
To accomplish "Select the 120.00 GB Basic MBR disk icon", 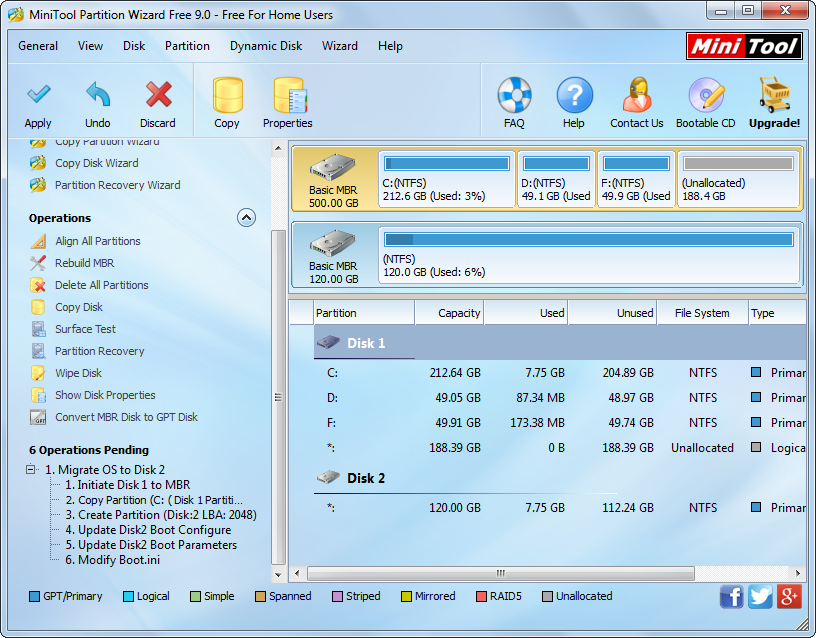I will click(x=333, y=243).
